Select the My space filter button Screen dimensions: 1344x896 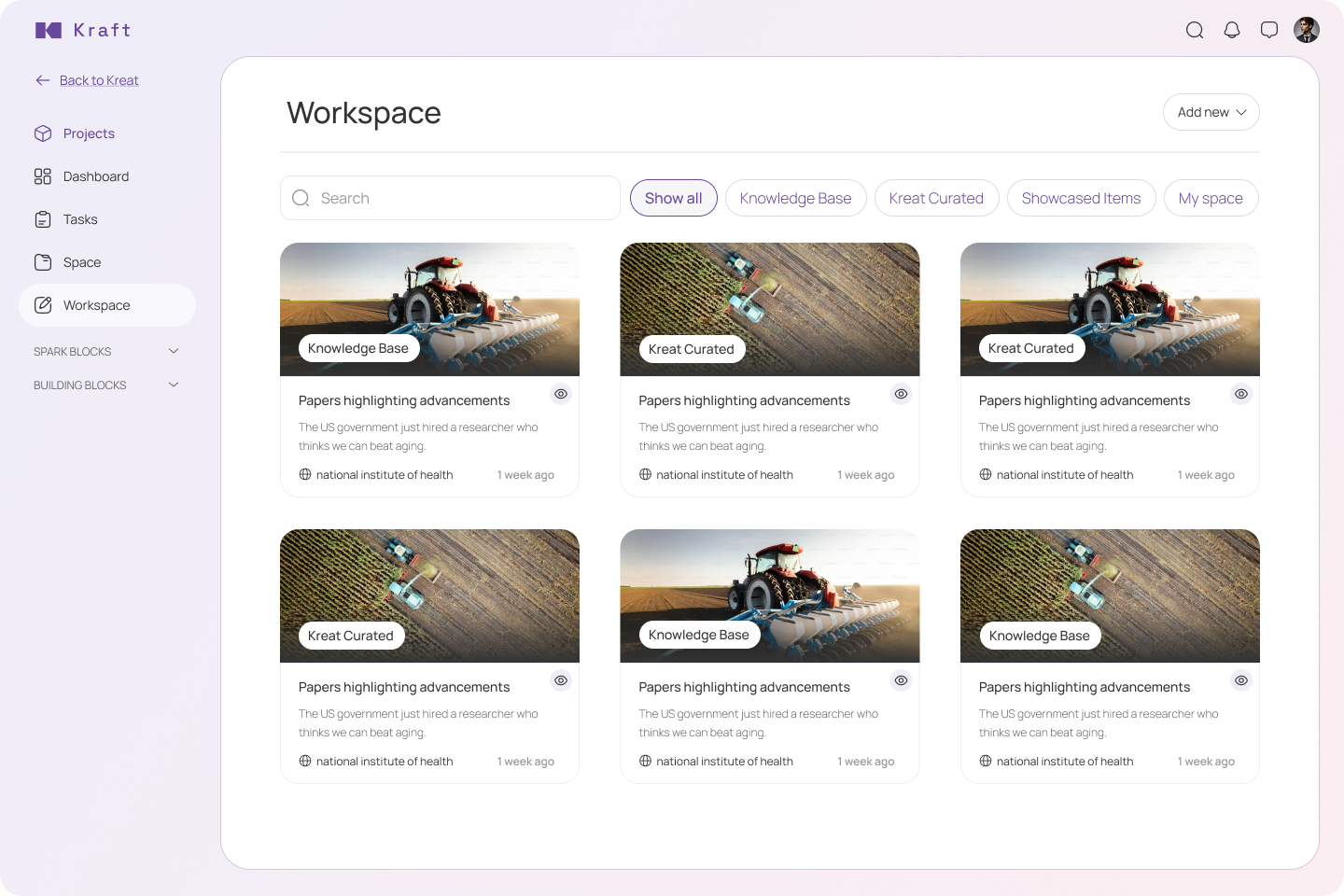(1211, 198)
